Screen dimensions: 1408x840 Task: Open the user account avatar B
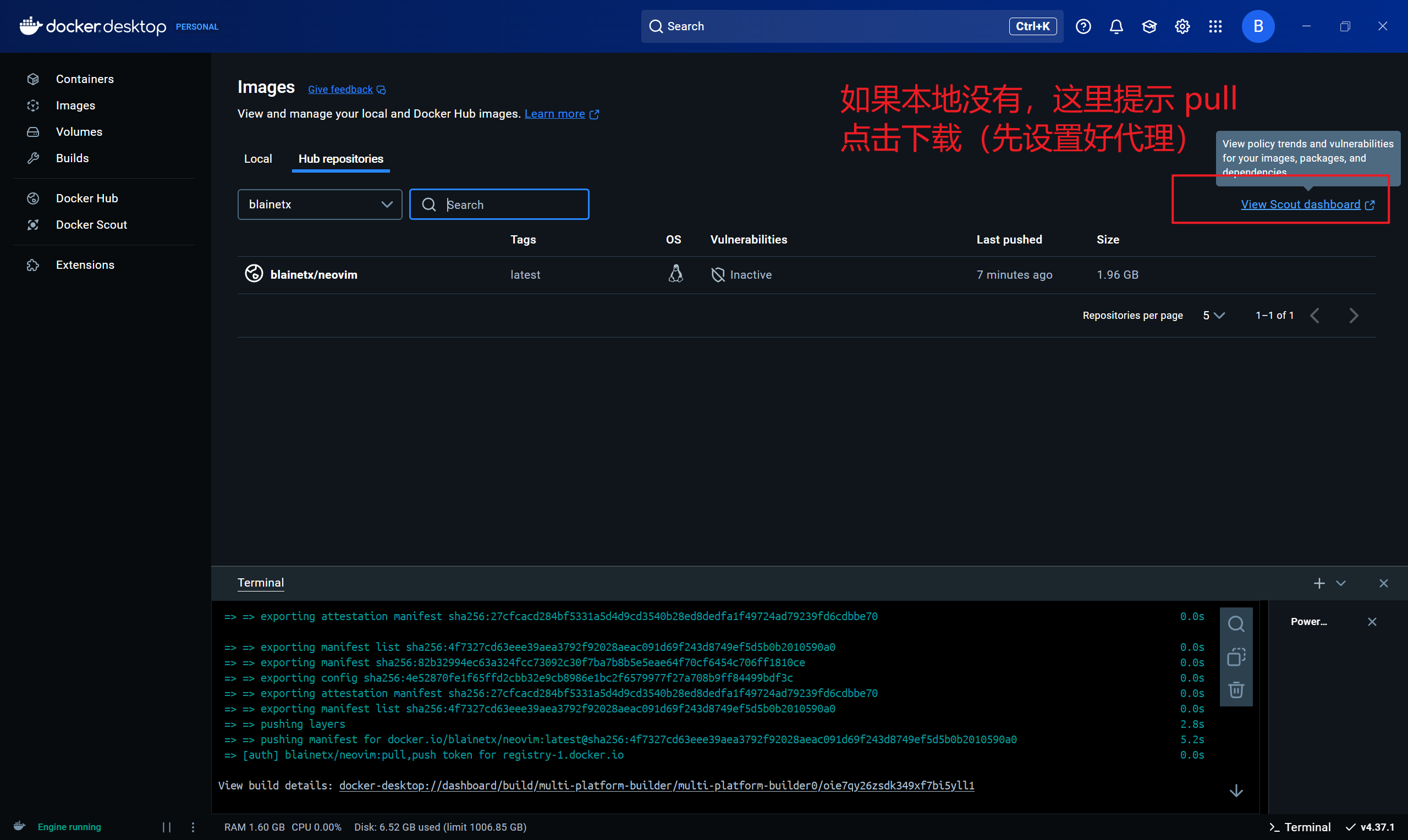pos(1258,26)
